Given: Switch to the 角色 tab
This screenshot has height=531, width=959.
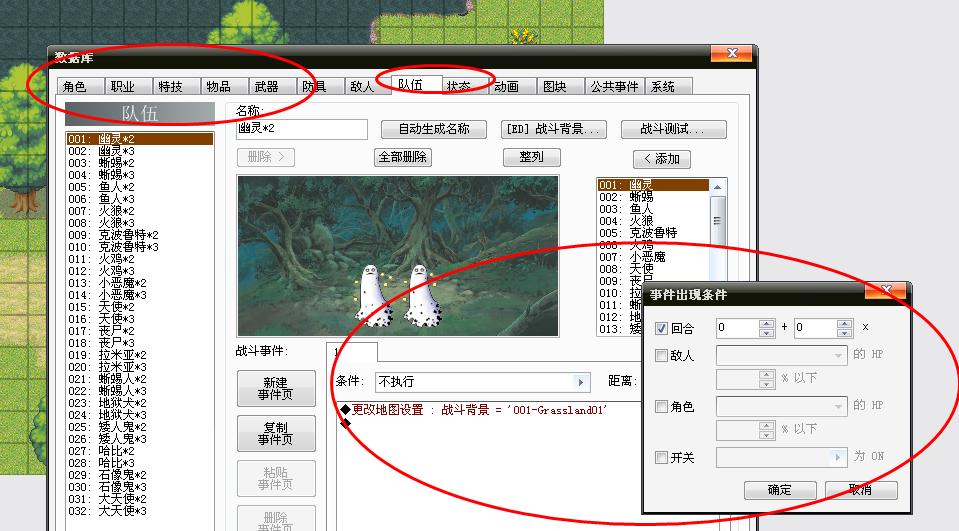Looking at the screenshot, I should coord(80,86).
